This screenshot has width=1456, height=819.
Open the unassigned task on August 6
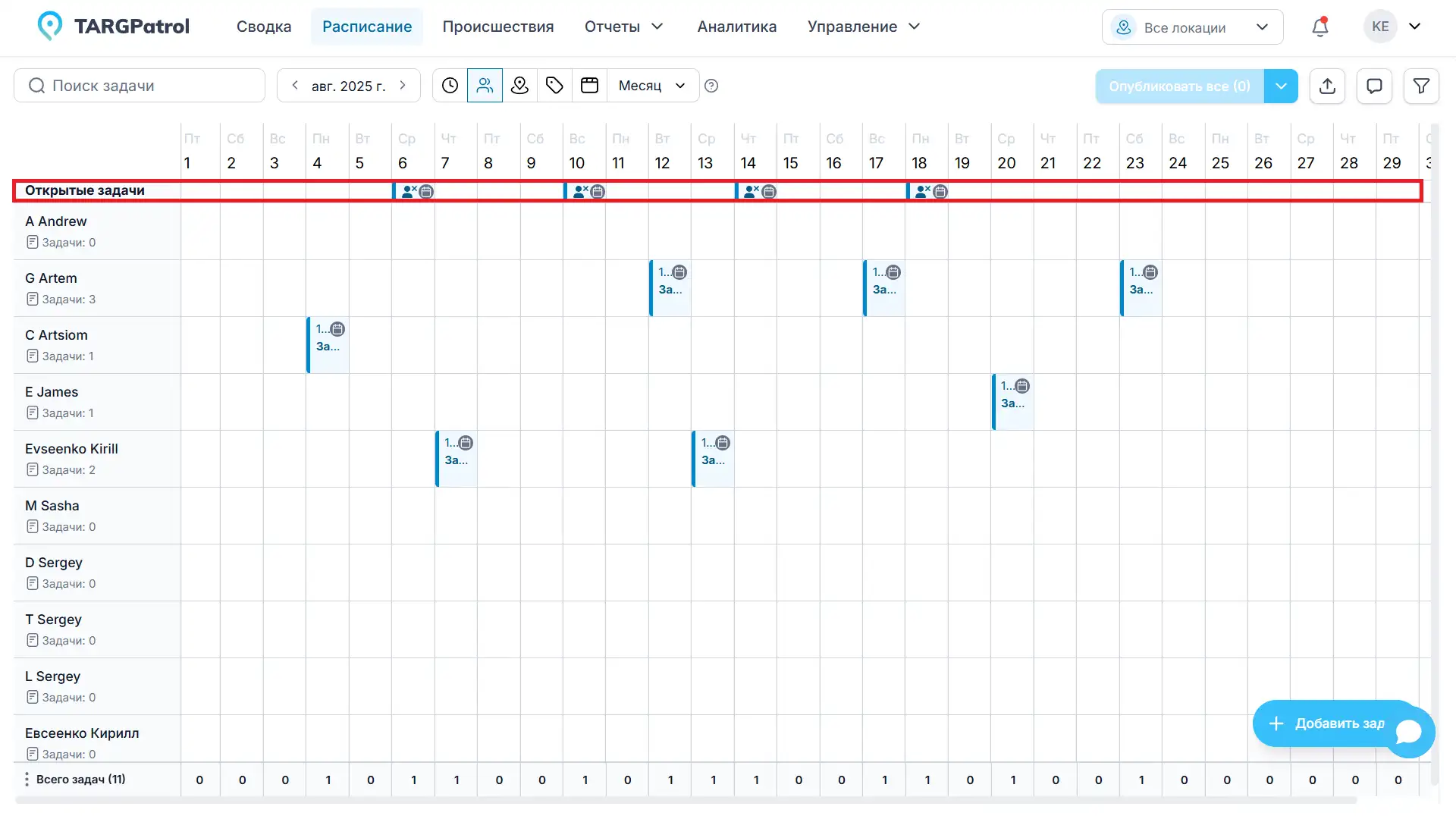413,191
